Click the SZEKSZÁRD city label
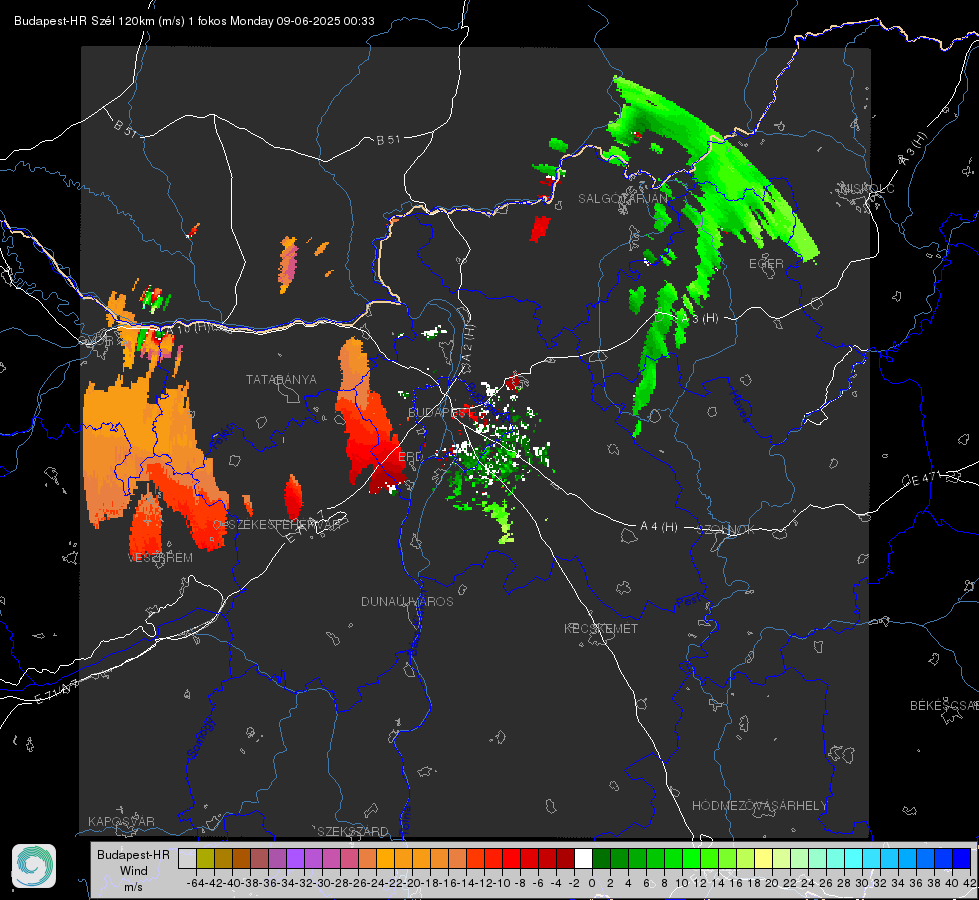979x900 pixels. pyautogui.click(x=353, y=831)
